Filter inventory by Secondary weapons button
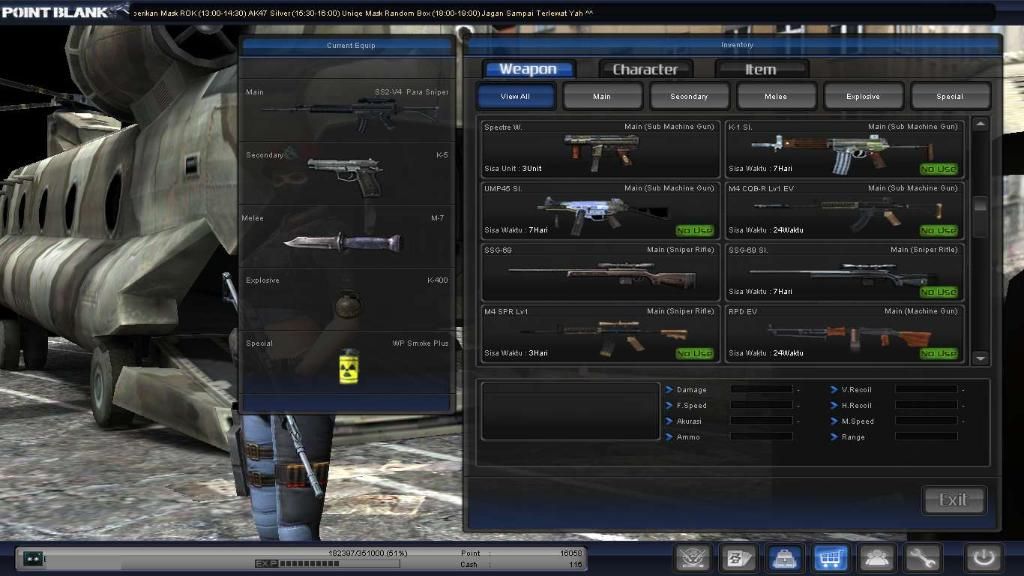Image resolution: width=1024 pixels, height=576 pixels. point(689,96)
